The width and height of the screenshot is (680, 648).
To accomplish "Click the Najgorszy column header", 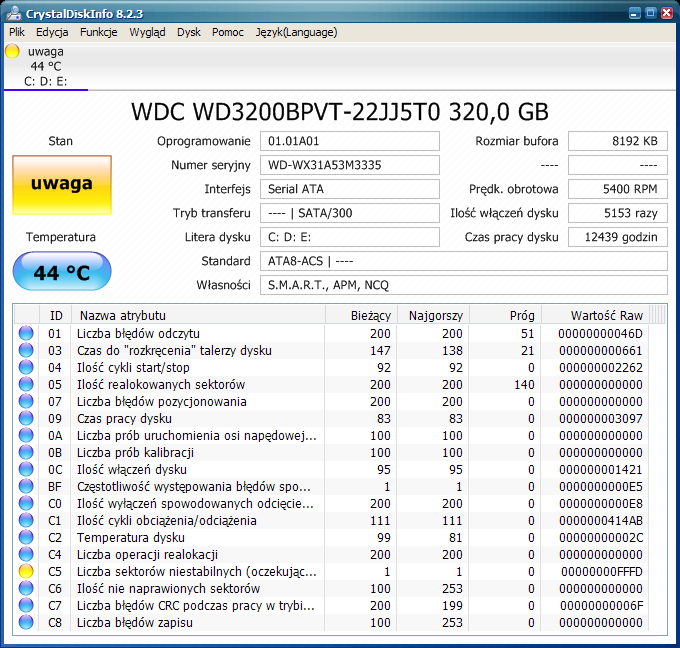I will 433,315.
